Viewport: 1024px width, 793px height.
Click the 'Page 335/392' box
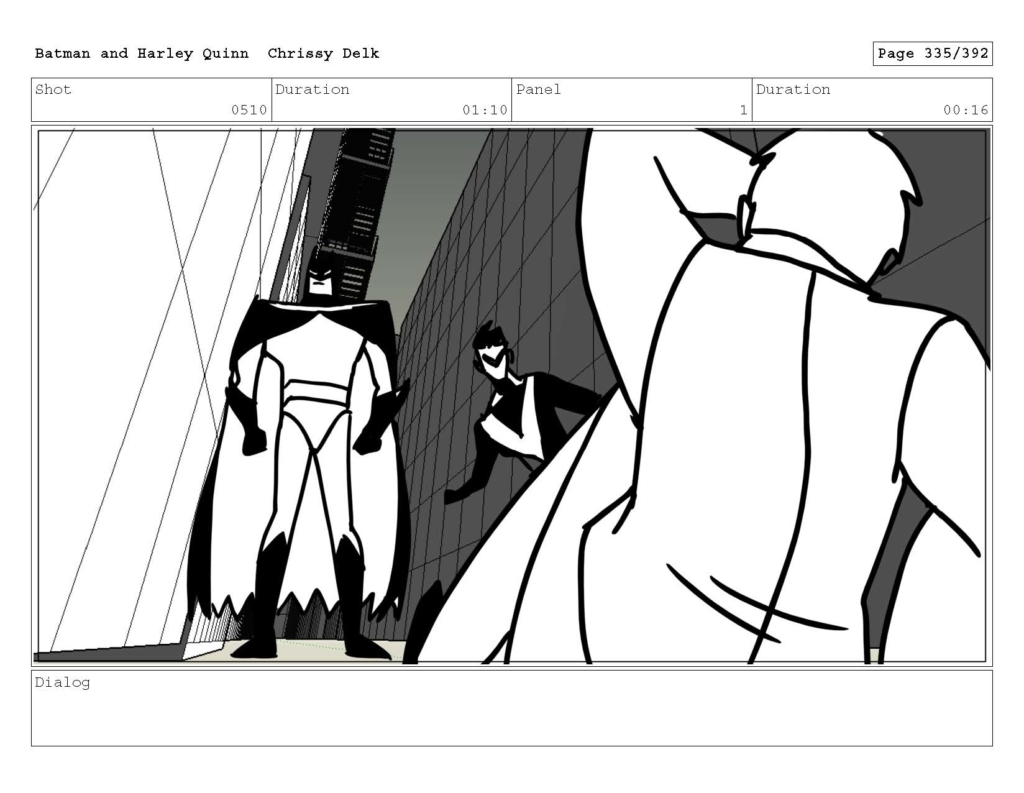pyautogui.click(x=933, y=54)
